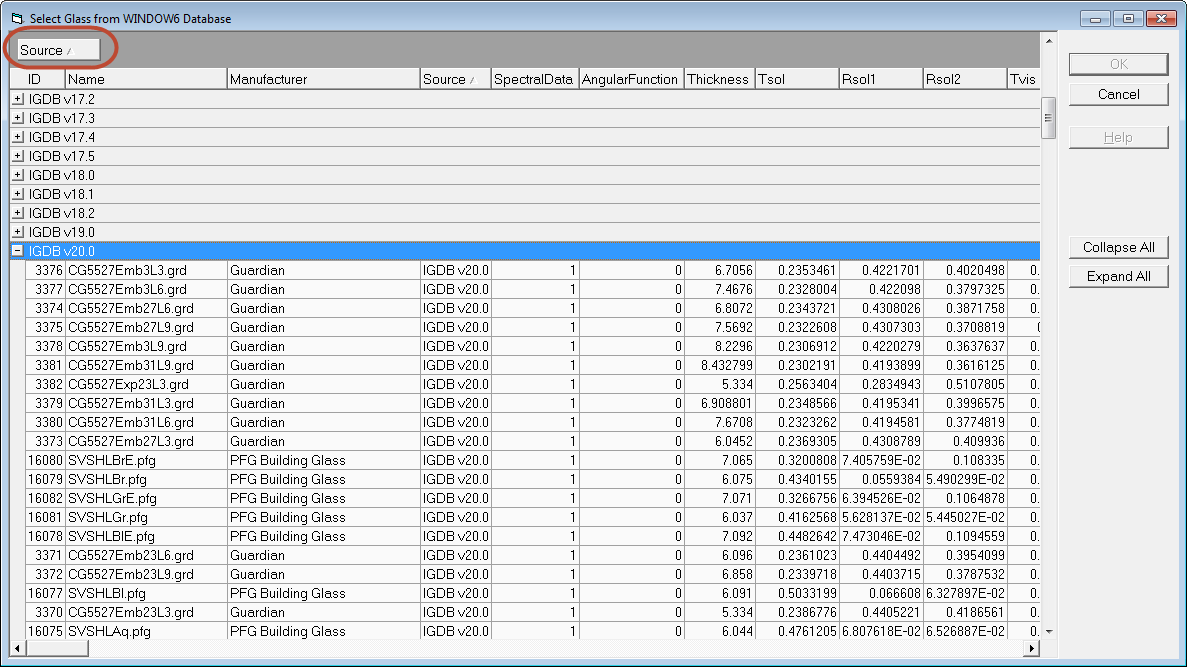
Task: Collapse the IGDB v20.0 group
Action: coord(18,251)
